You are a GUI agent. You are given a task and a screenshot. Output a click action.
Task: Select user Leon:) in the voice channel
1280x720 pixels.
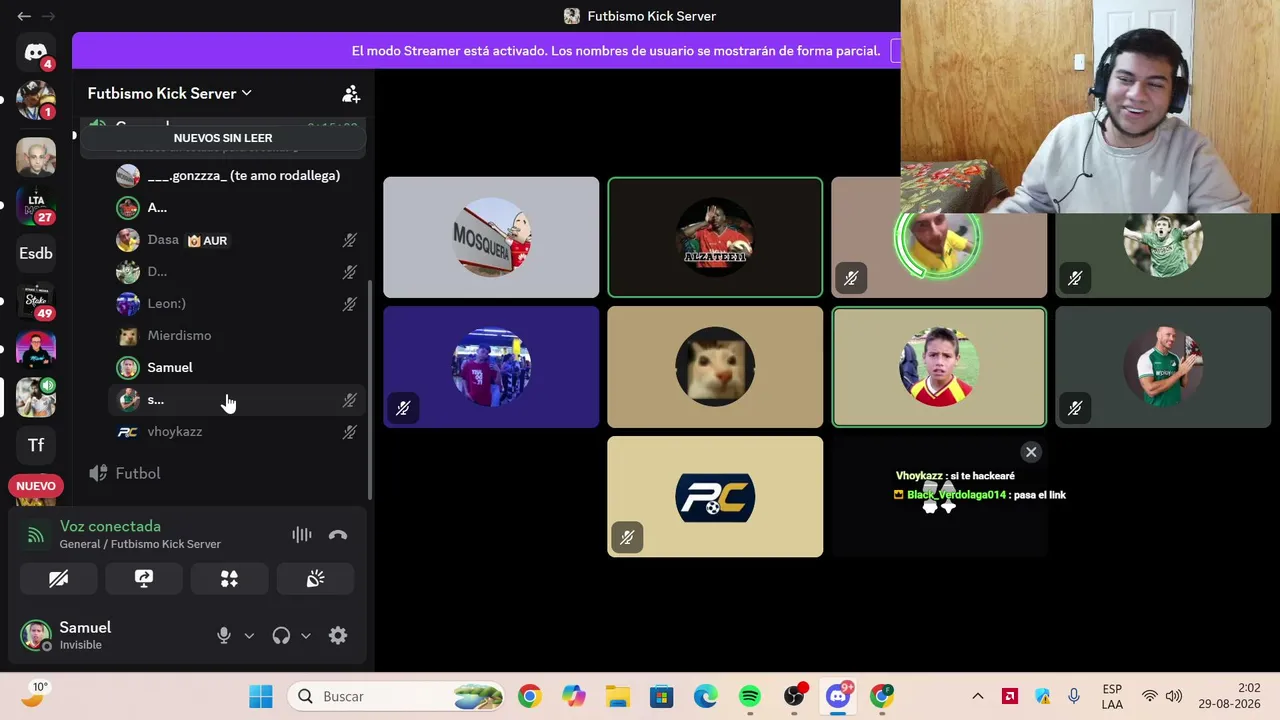click(x=236, y=303)
